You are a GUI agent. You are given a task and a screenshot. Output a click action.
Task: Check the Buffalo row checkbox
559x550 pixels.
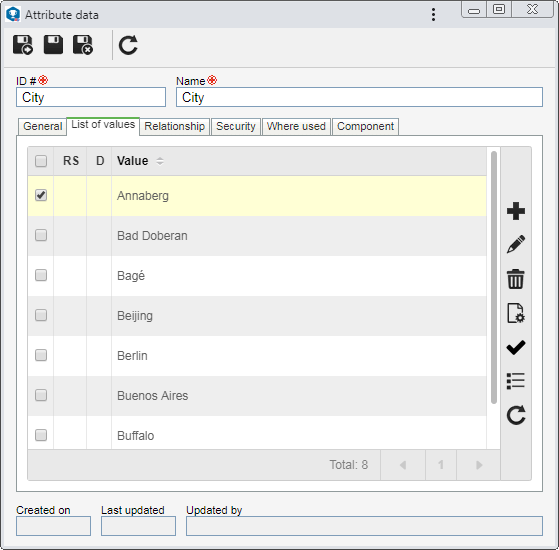pyautogui.click(x=41, y=435)
